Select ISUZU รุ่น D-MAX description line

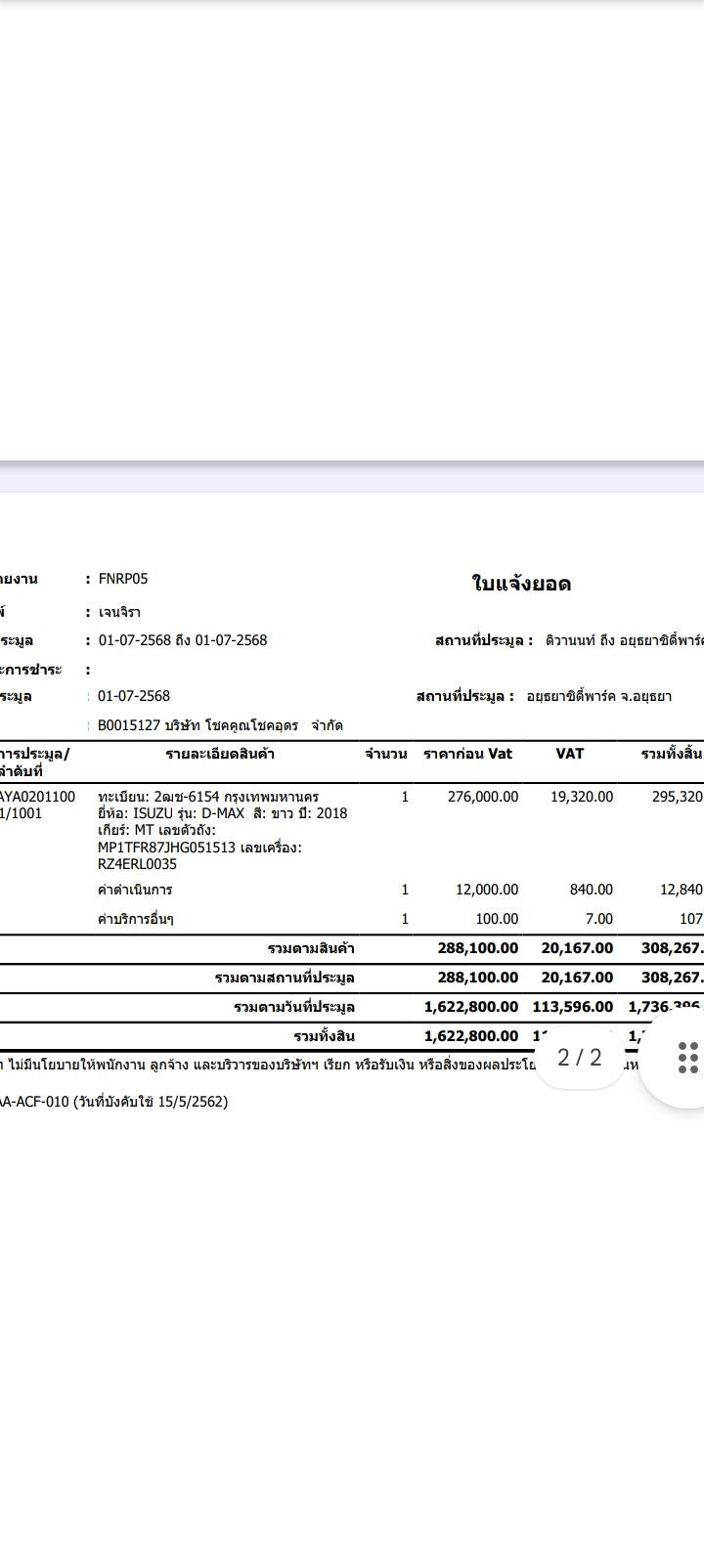(223, 813)
